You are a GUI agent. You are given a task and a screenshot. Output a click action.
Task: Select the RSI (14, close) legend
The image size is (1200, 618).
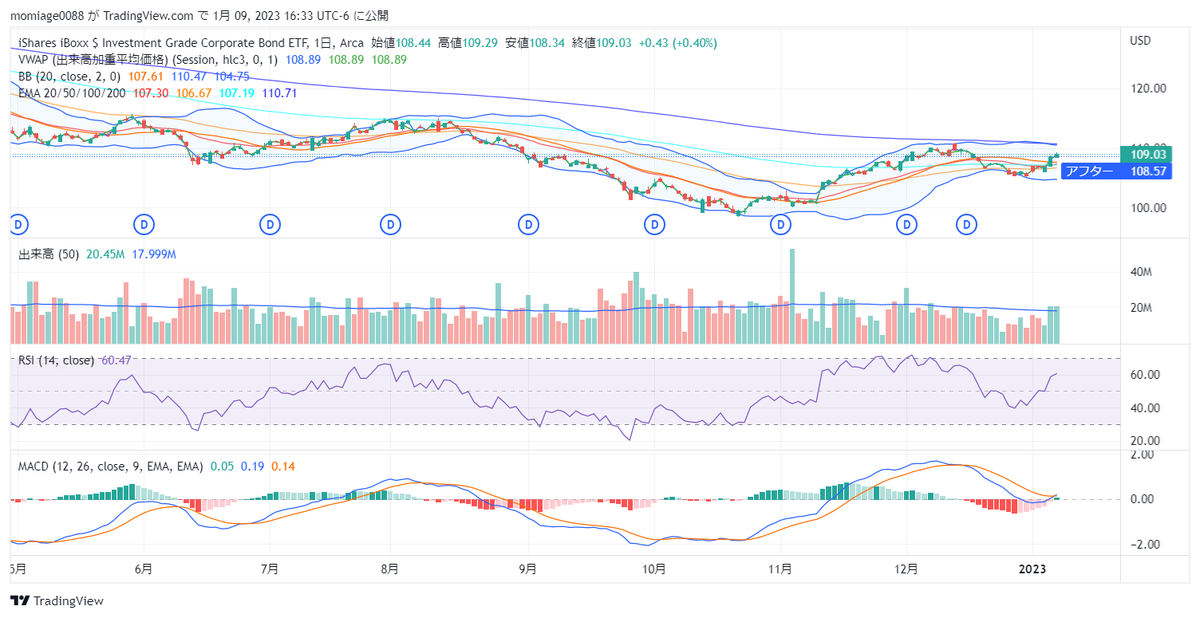[57, 360]
